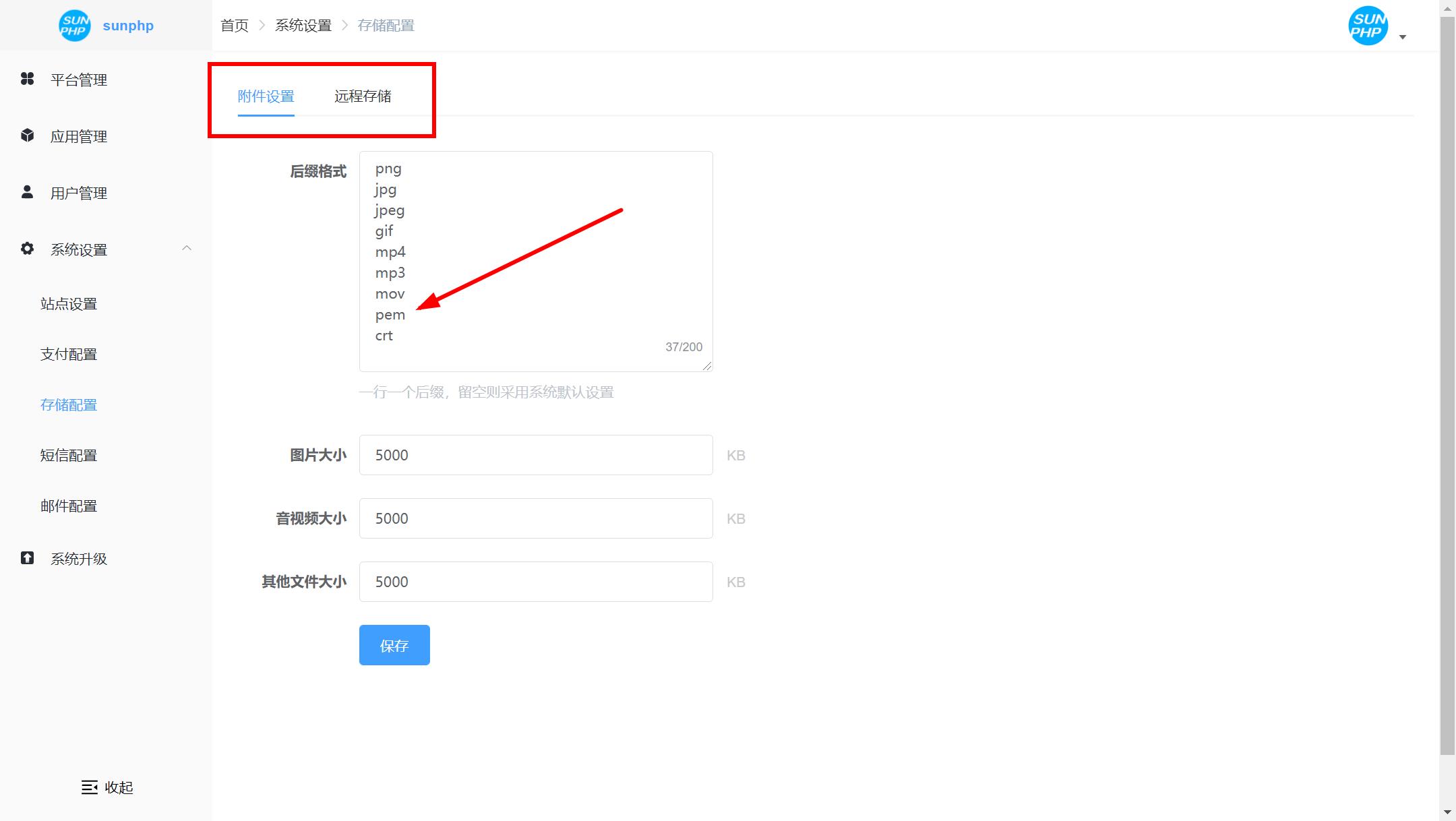Click the page vertical scrollbar
The height and width of the screenshot is (821, 1456).
click(1447, 386)
